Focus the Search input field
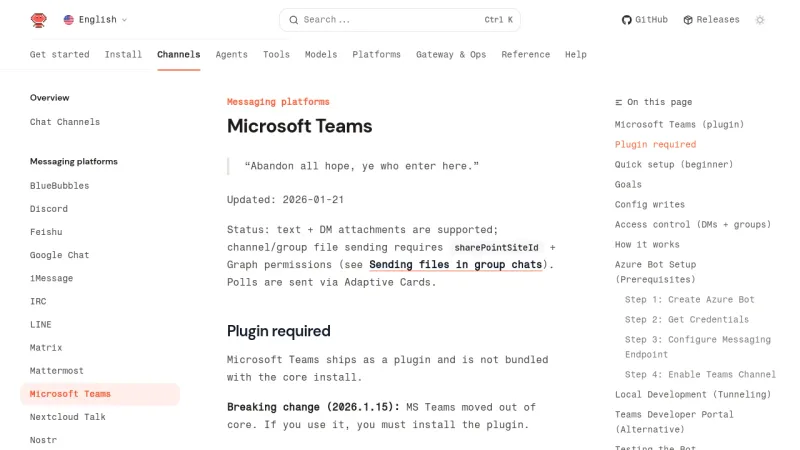The width and height of the screenshot is (800, 450). 399,20
